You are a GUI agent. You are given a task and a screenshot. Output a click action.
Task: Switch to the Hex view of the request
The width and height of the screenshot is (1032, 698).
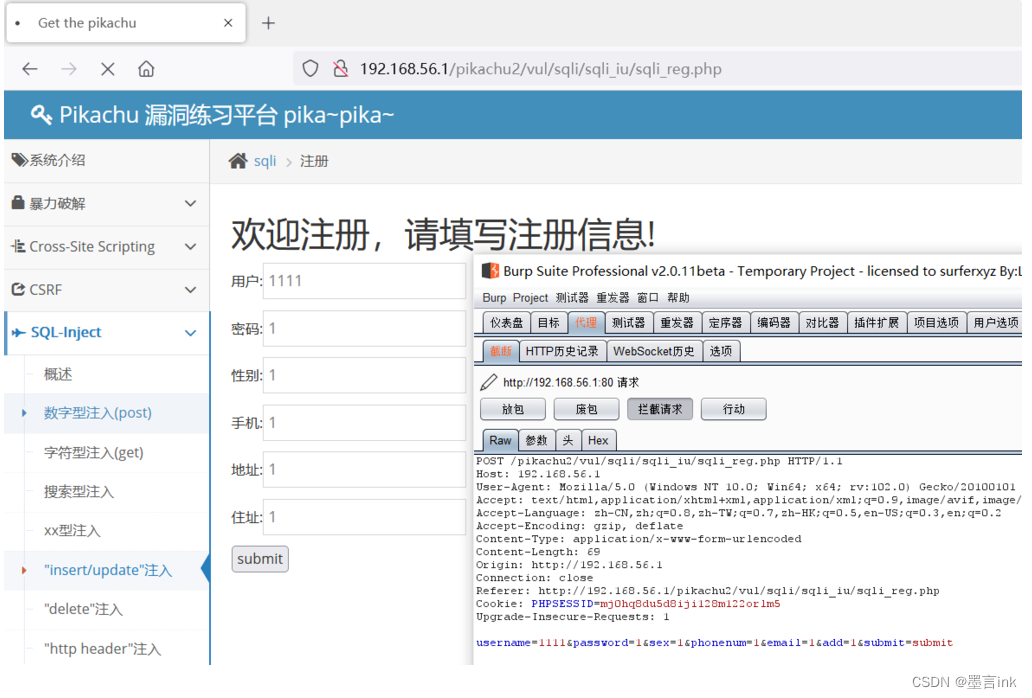pyautogui.click(x=598, y=440)
